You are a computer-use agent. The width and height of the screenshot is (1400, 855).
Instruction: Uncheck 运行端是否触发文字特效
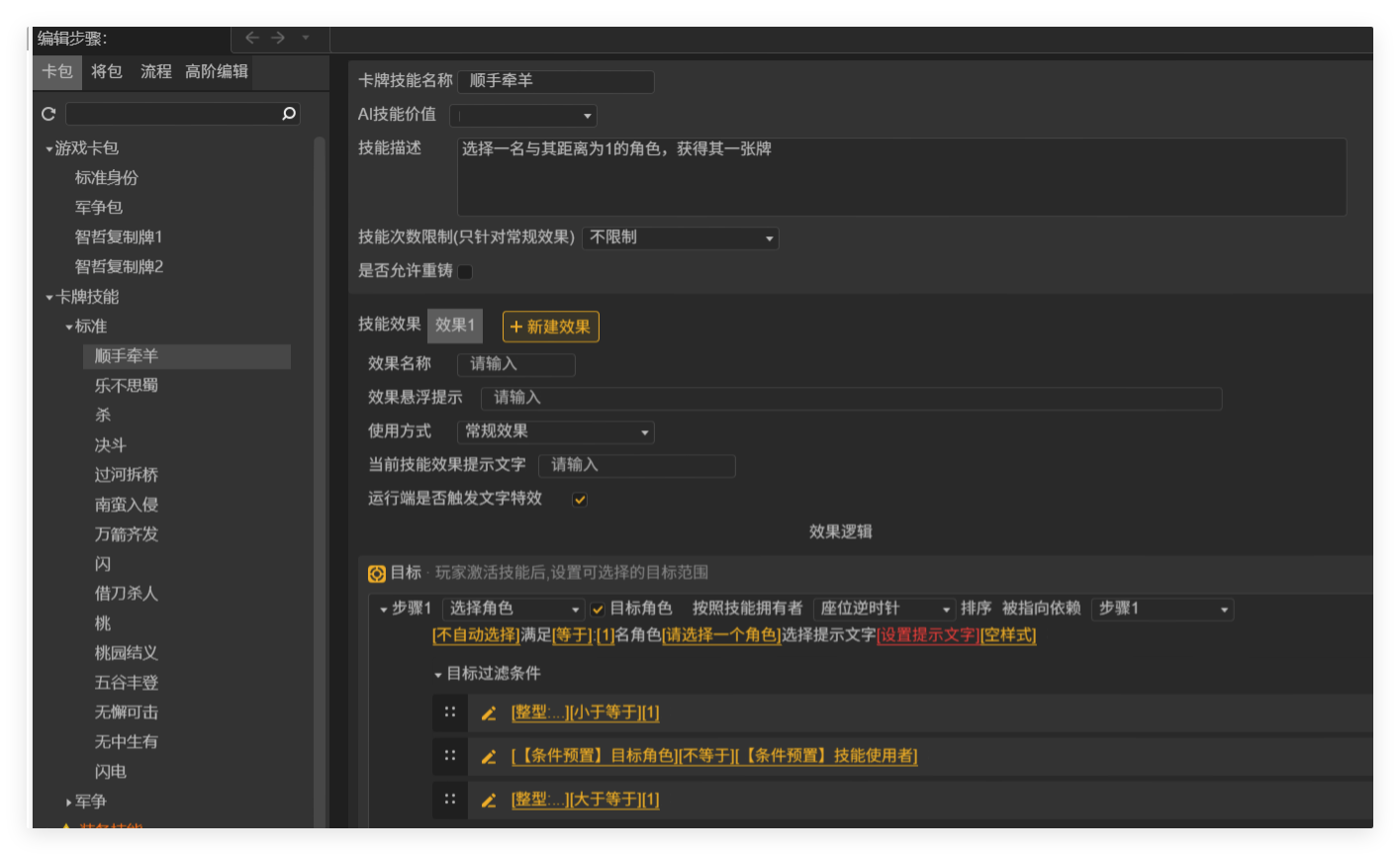[x=579, y=500]
